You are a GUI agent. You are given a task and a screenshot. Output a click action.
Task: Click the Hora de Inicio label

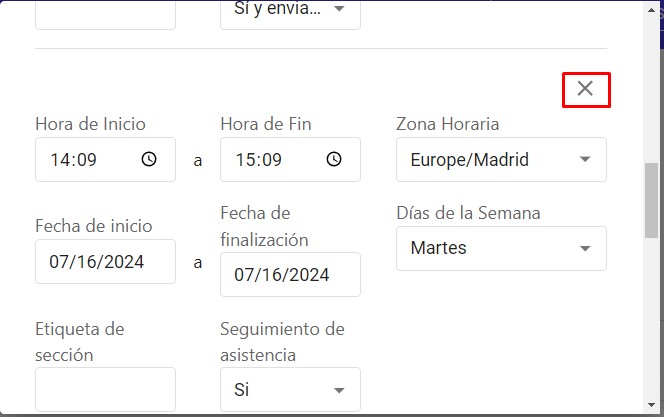(x=90, y=124)
